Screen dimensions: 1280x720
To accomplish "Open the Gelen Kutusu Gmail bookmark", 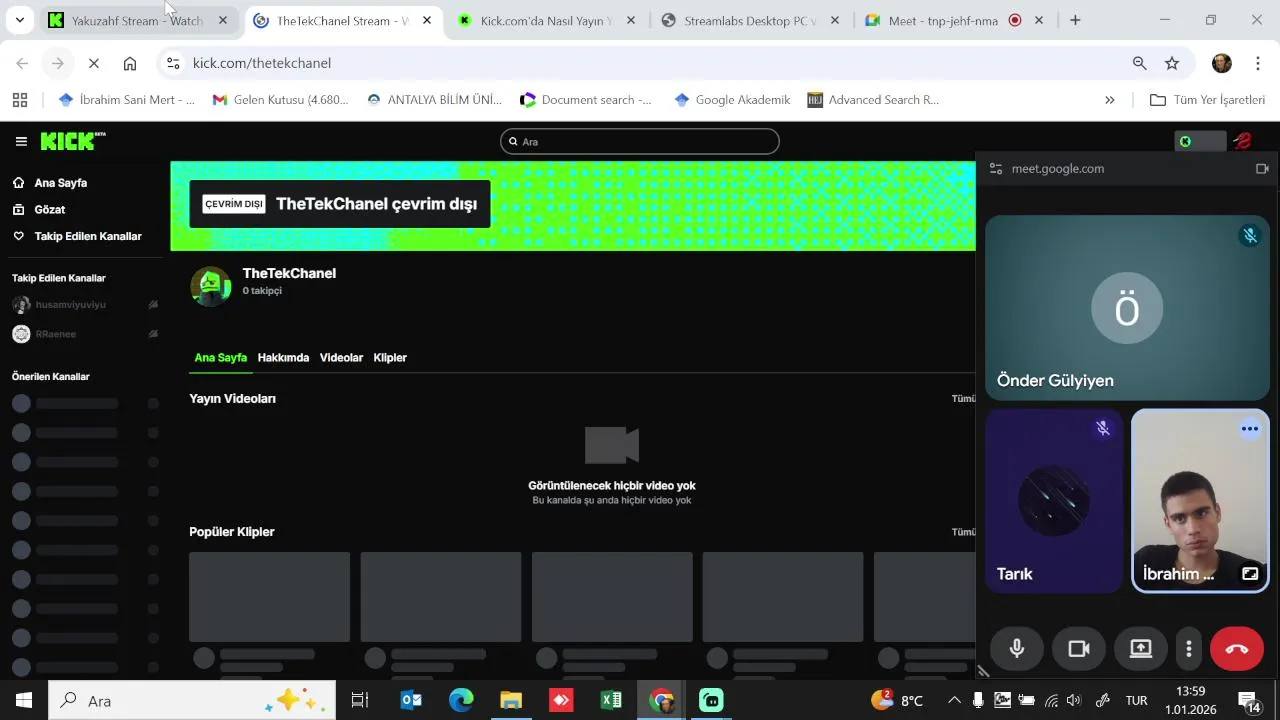I will [281, 100].
